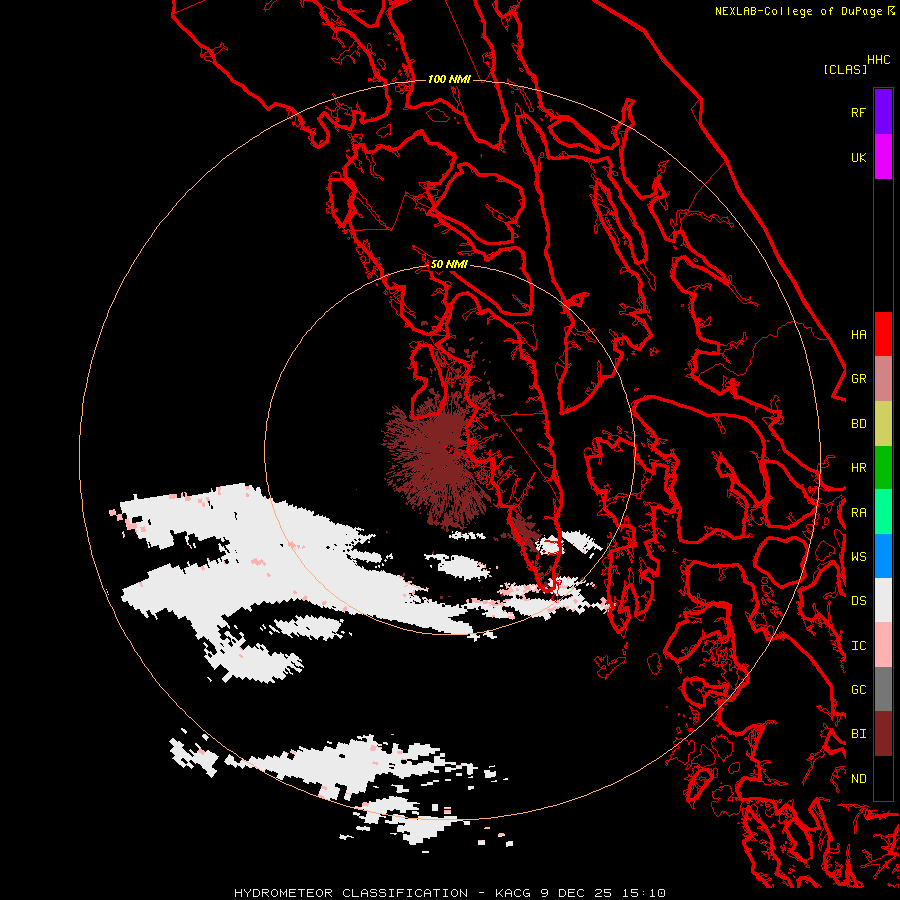Click the RA mint green legend swatch
The height and width of the screenshot is (900, 900).
pyautogui.click(x=883, y=512)
